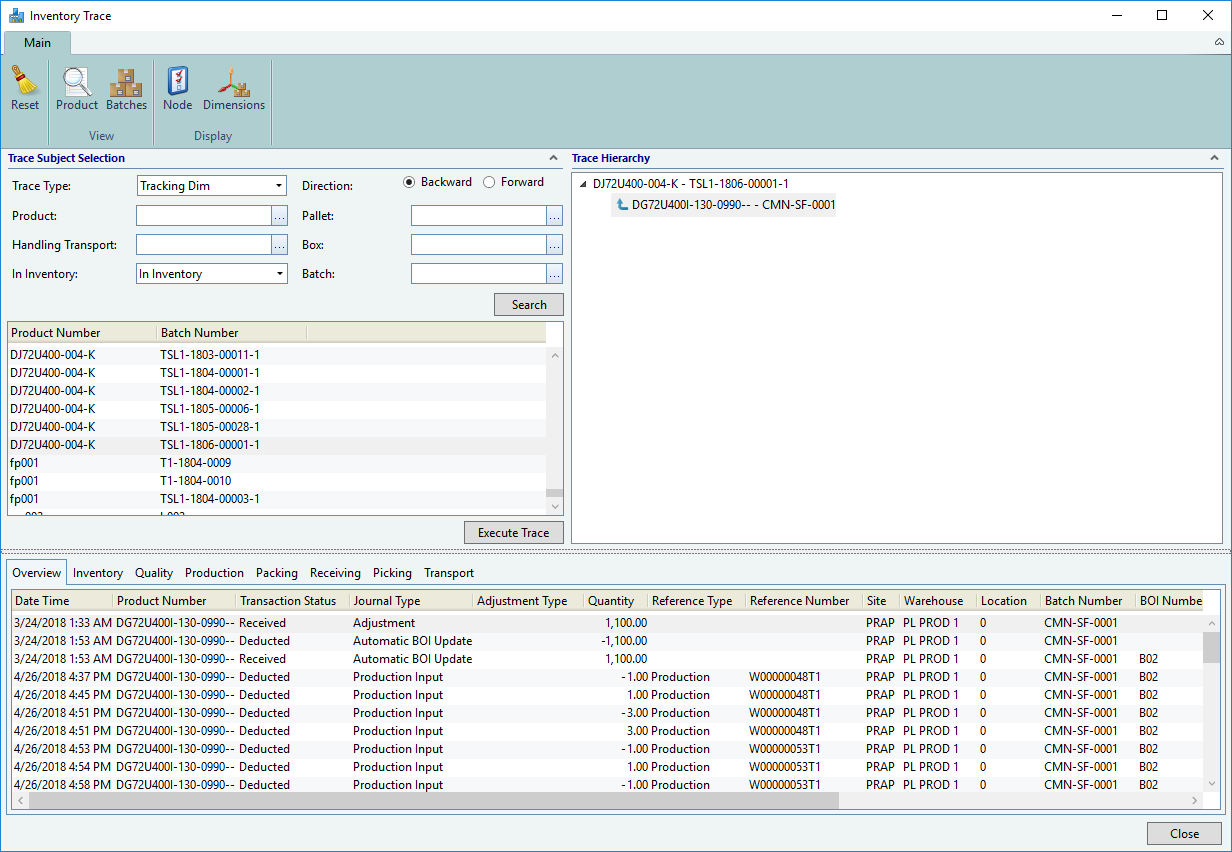The width and height of the screenshot is (1232, 852).
Task: Open Box lookup ellipsis button
Action: click(554, 245)
